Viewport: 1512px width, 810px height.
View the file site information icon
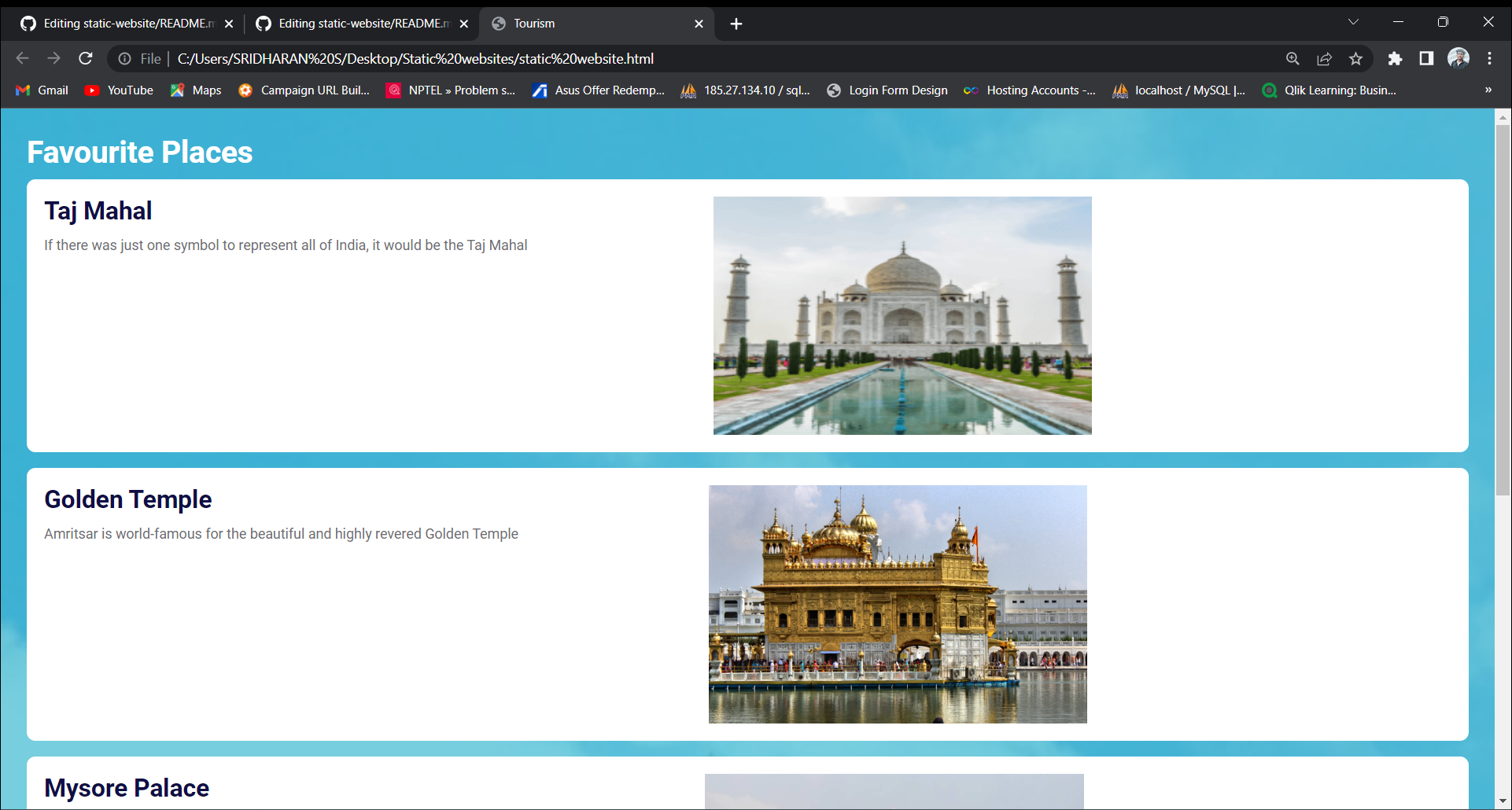pos(124,58)
